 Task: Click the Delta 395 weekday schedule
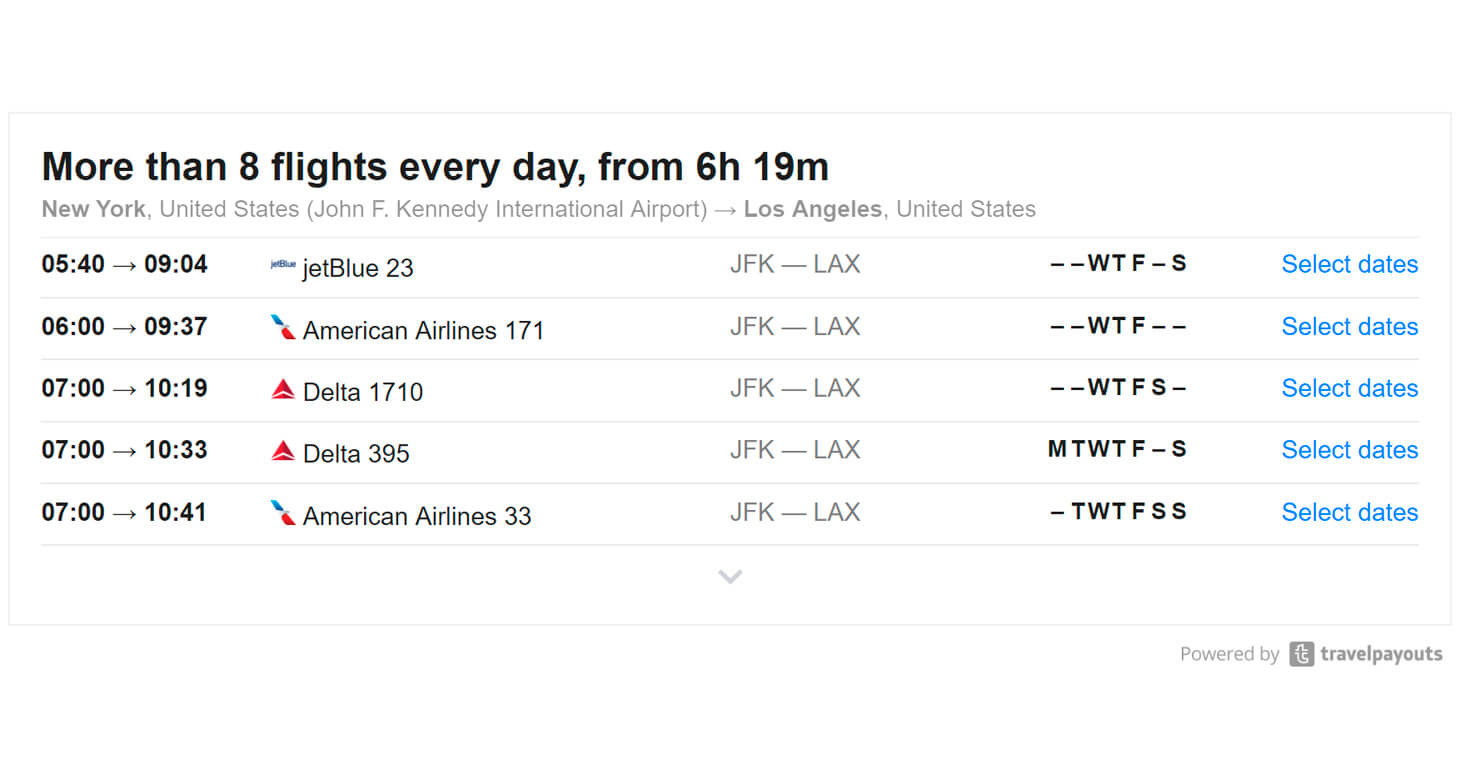pos(1117,450)
